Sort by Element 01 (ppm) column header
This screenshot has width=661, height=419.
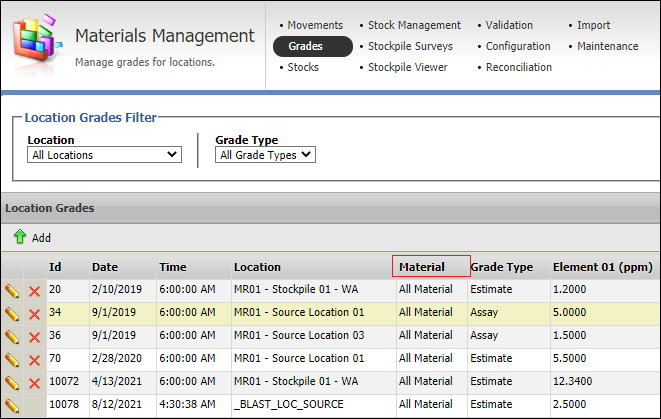point(603,267)
